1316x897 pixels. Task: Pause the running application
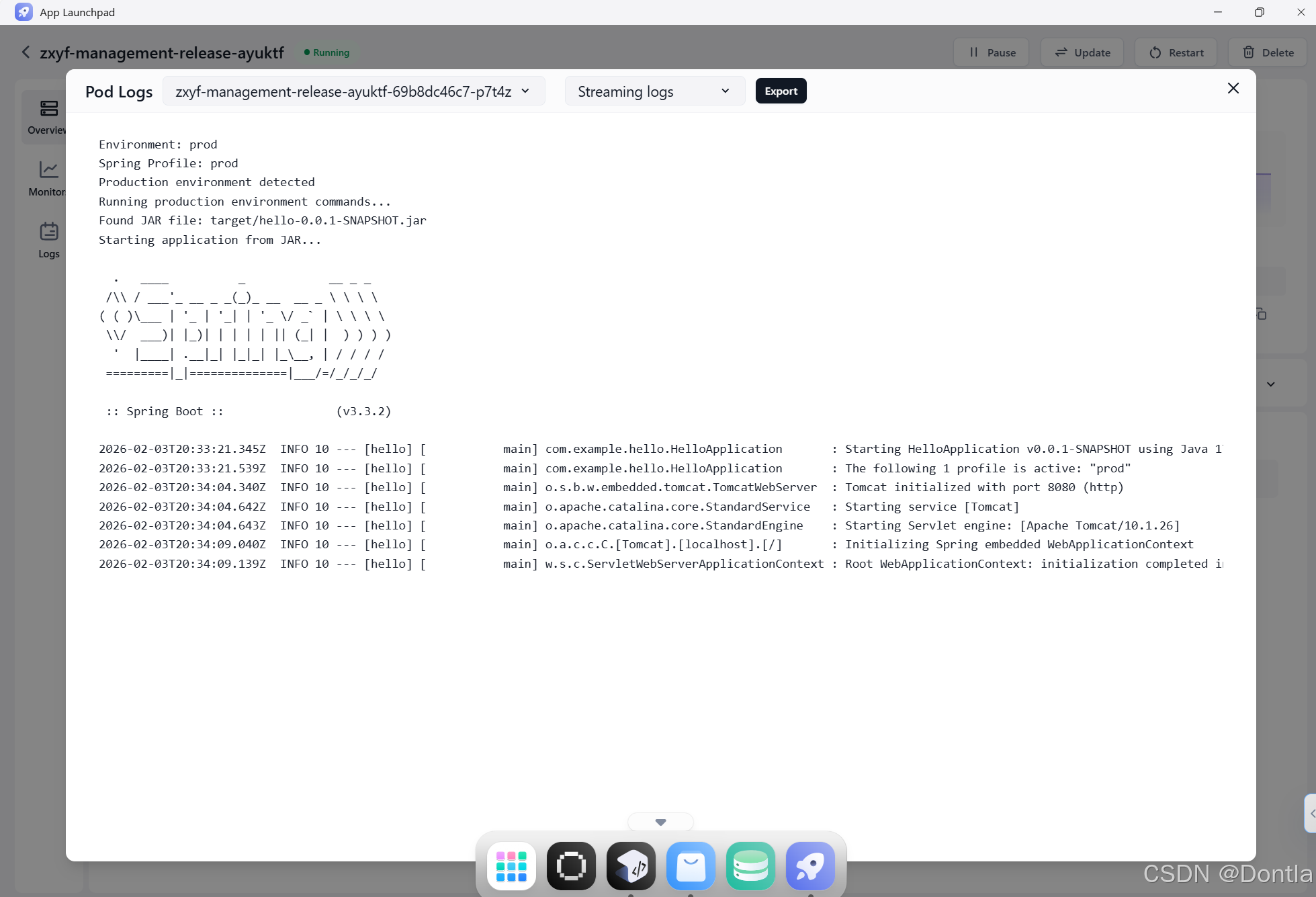click(991, 52)
